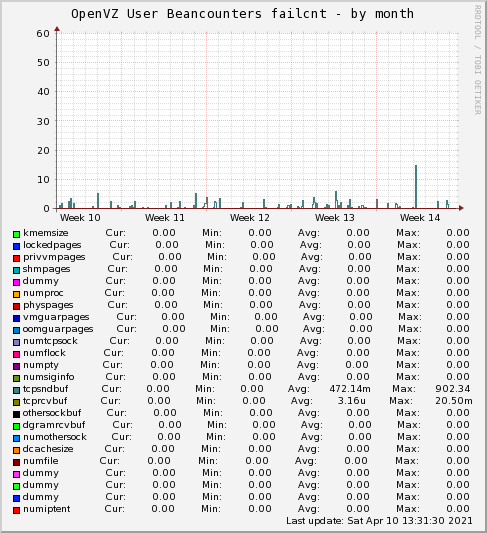The image size is (487, 533).
Task: Click the numiptent red color swatch
Action: coord(16,510)
